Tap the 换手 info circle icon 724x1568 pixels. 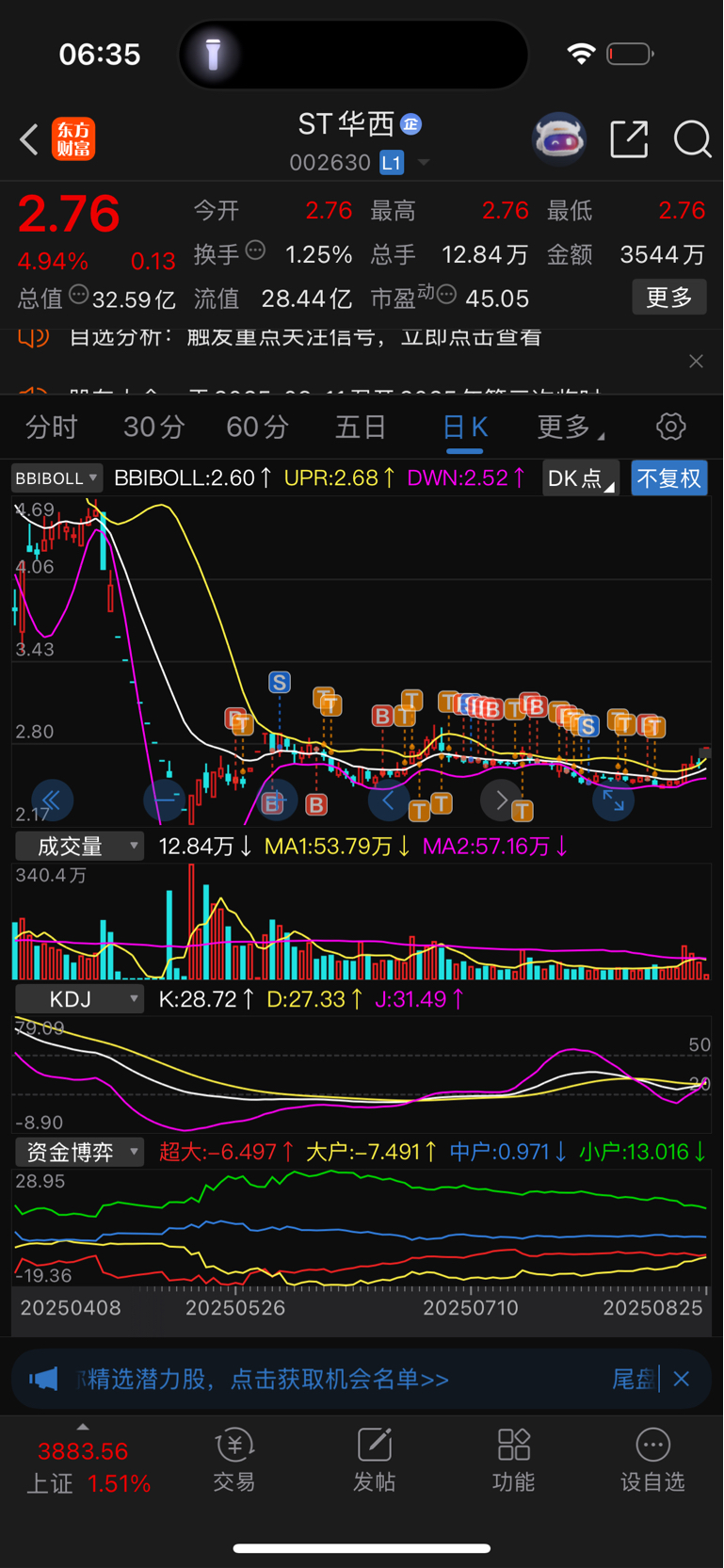(255, 251)
